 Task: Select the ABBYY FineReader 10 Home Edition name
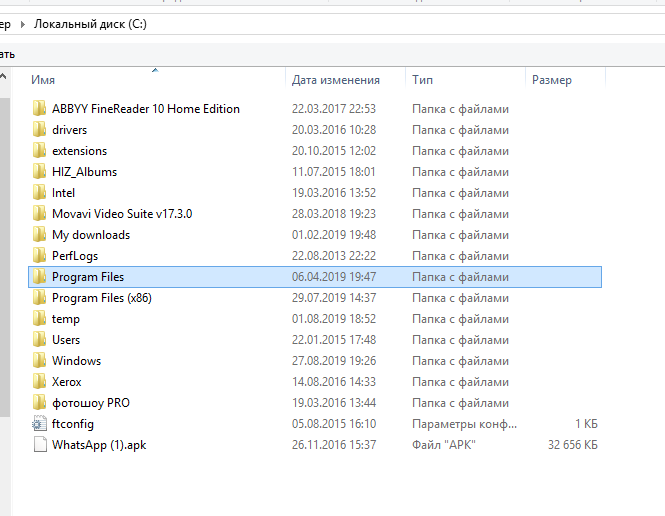point(146,109)
